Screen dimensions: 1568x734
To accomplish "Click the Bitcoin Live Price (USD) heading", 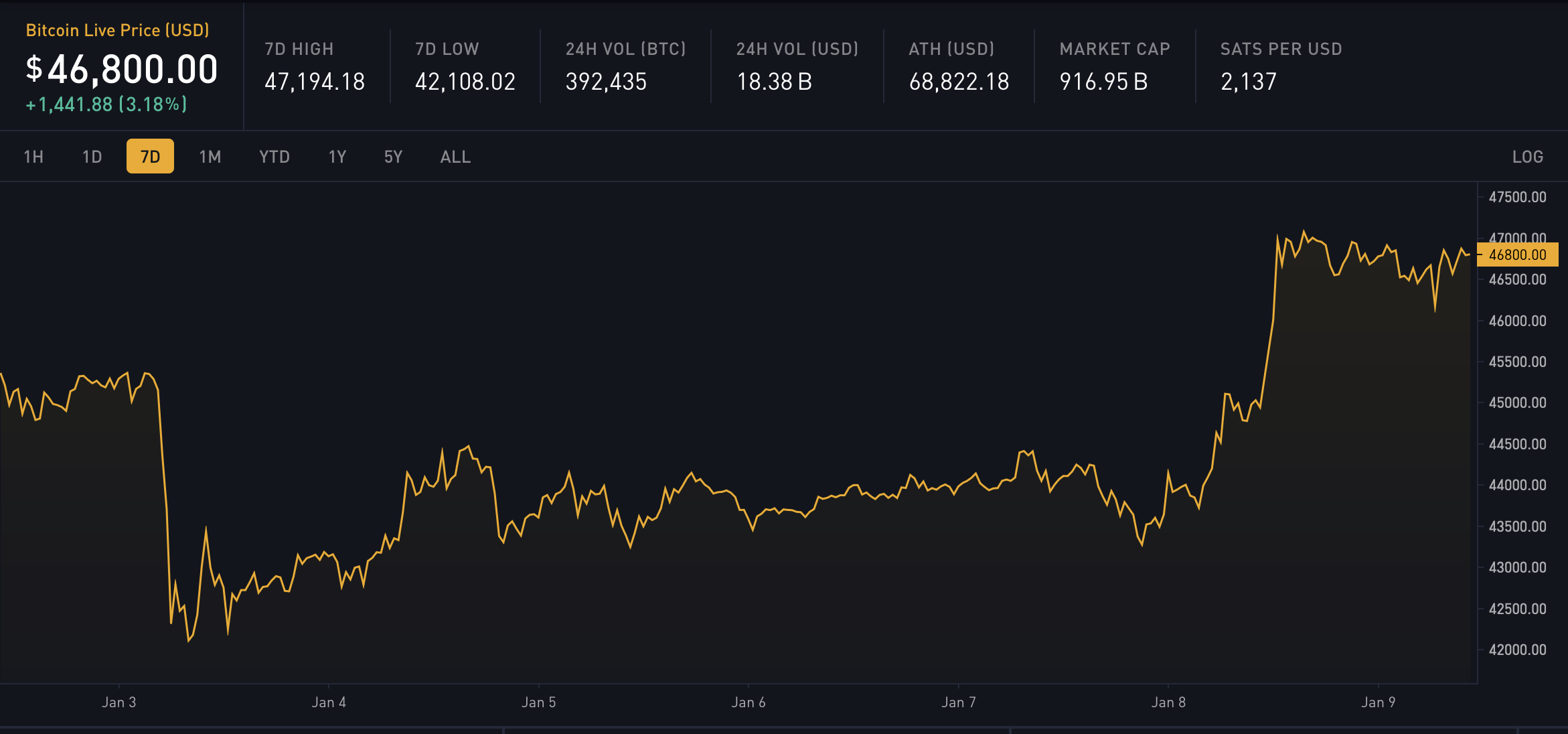I will [x=117, y=30].
